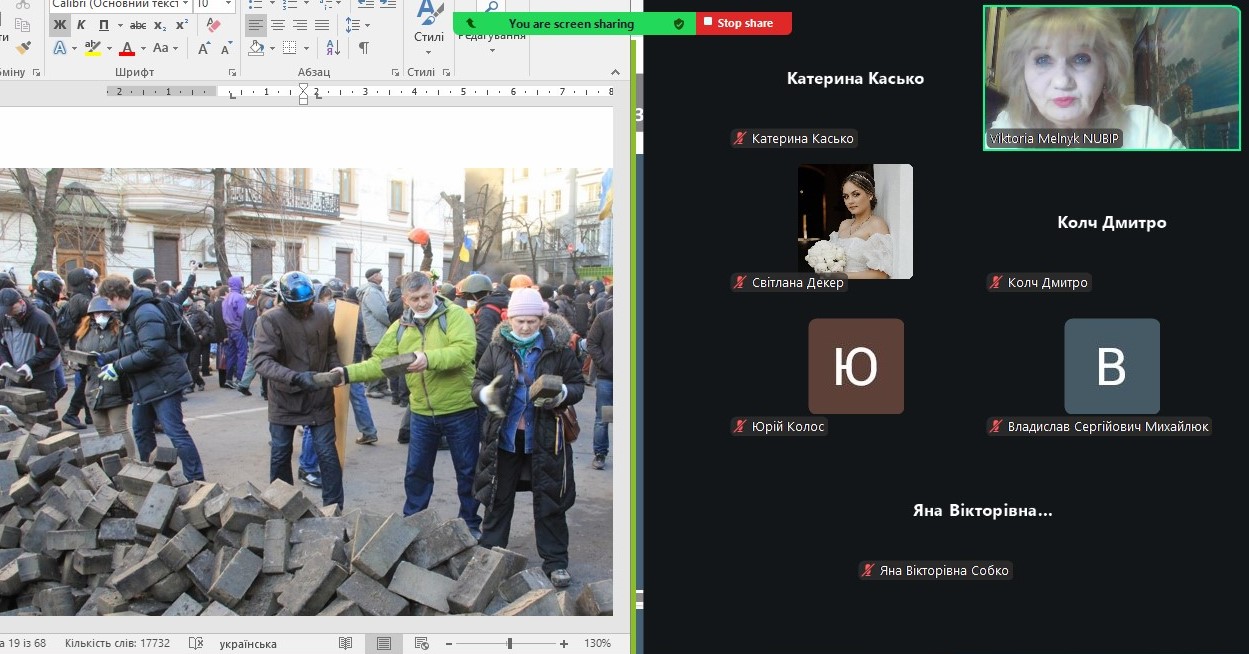Viewport: 1249px width, 654px height.
Task: Open the Calibri font name dropdown
Action: pos(185,4)
